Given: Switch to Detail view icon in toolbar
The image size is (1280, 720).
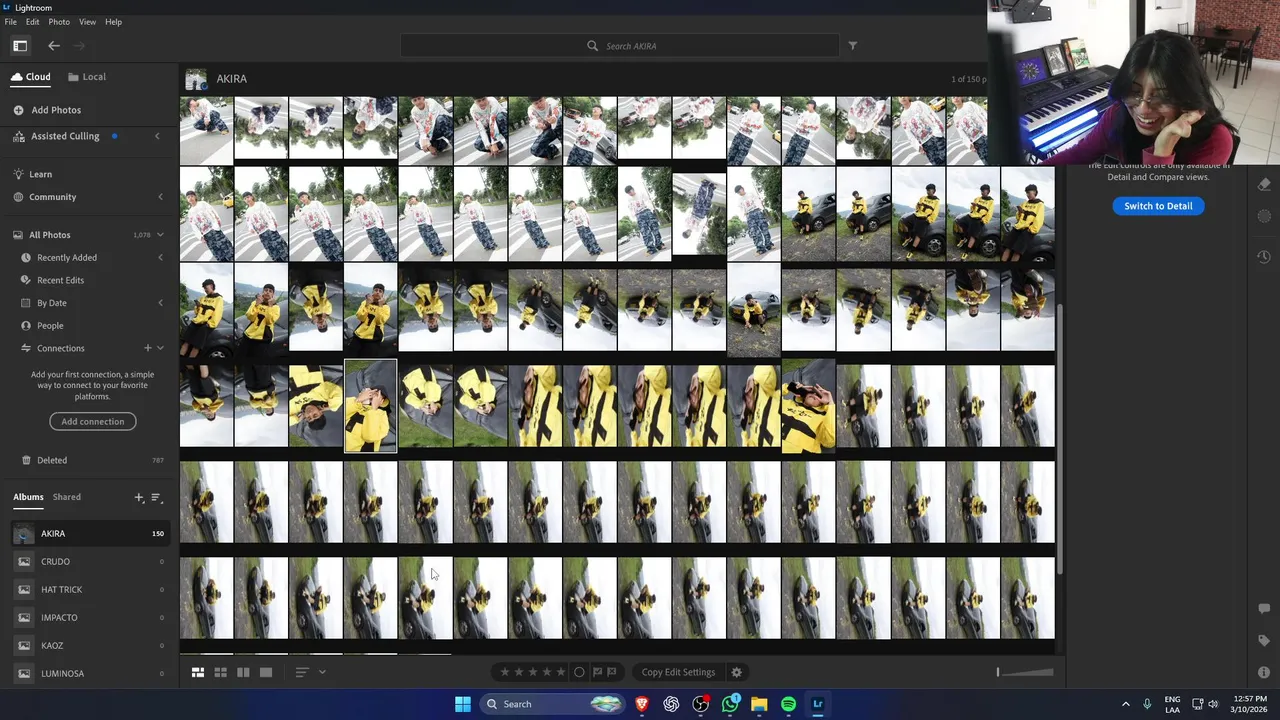Looking at the screenshot, I should pos(266,672).
